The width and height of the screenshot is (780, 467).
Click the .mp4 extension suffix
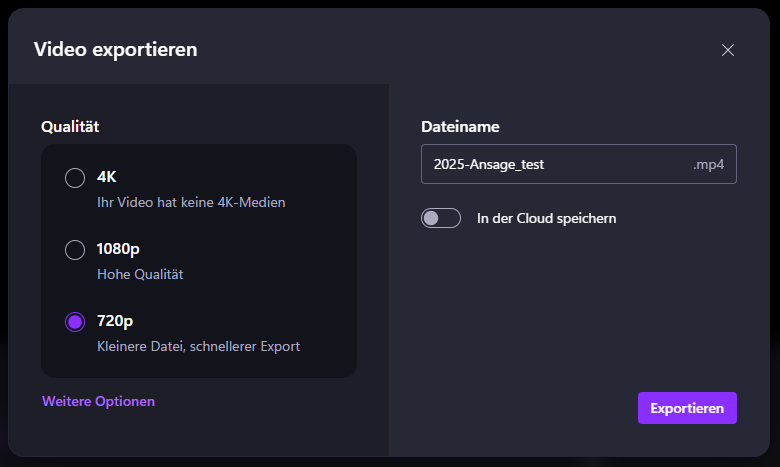pos(708,165)
